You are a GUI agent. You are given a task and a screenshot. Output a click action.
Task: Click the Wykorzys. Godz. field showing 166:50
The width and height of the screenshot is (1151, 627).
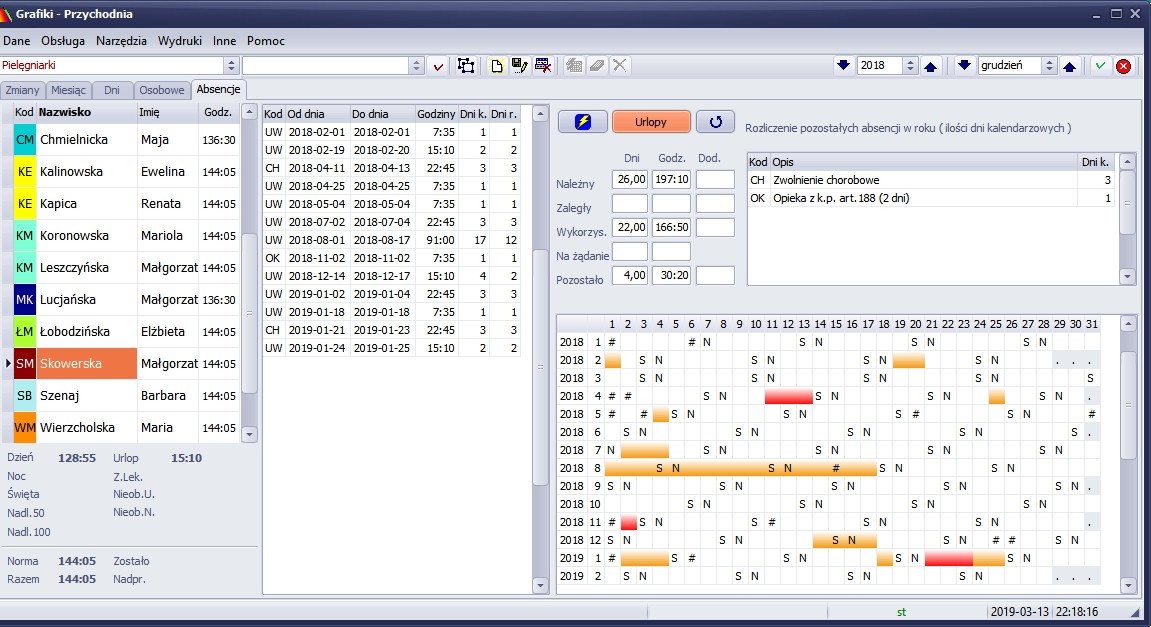[672, 228]
